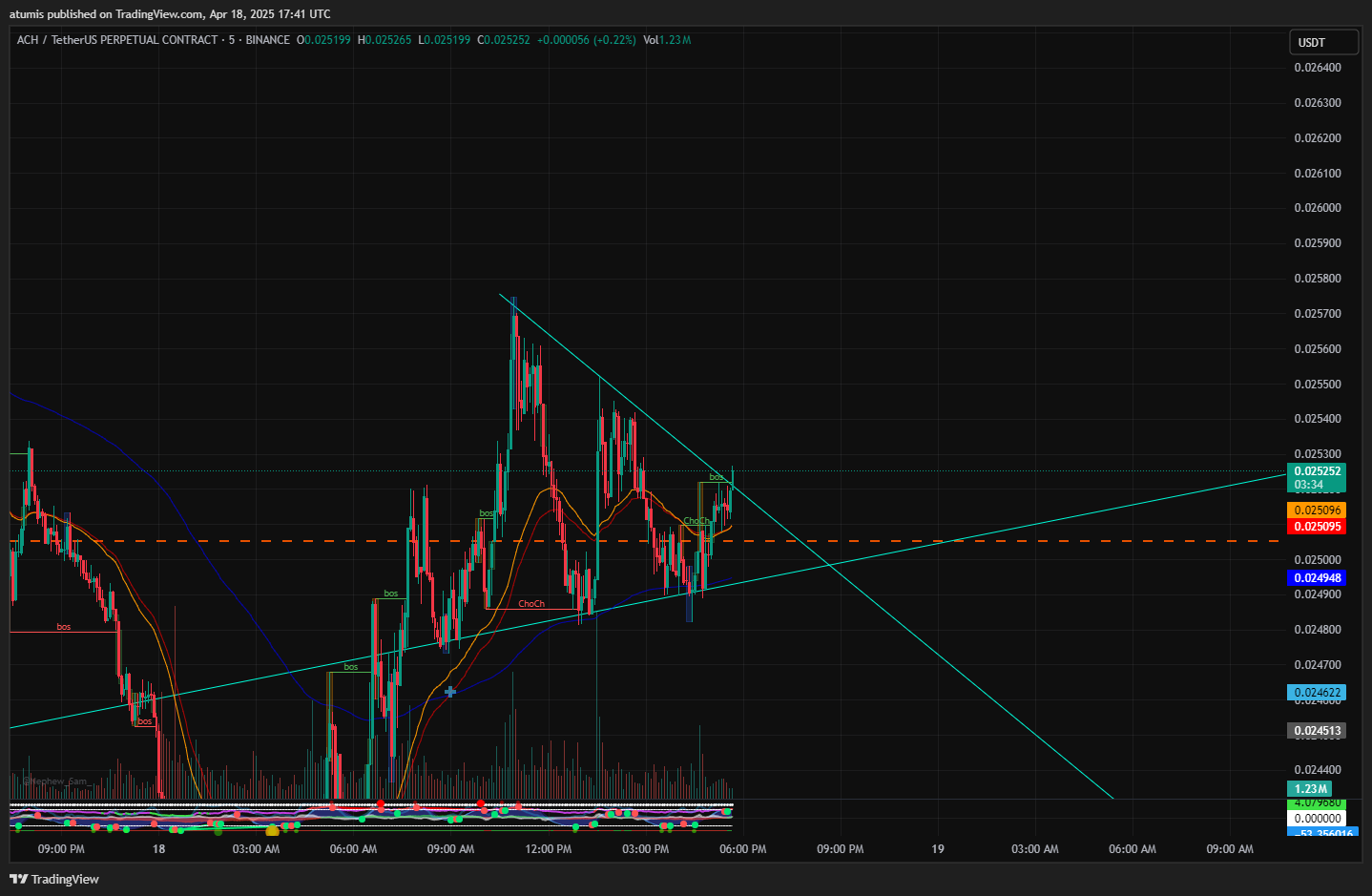
Task: Open the USDT currency selector
Action: click(x=1323, y=42)
